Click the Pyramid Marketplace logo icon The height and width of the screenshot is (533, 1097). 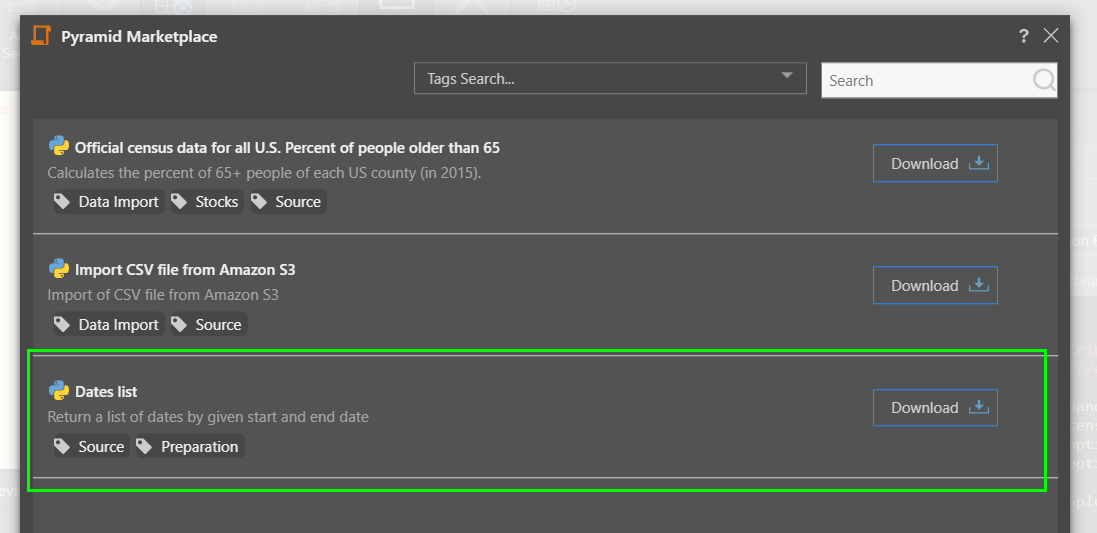coord(41,36)
